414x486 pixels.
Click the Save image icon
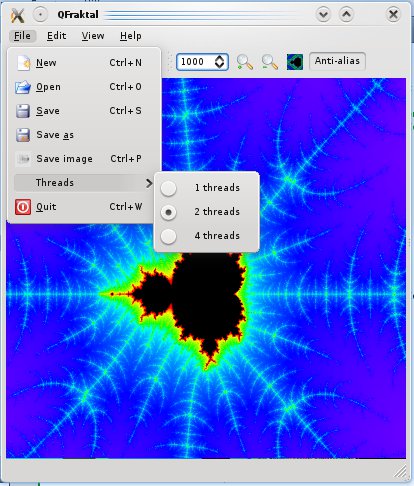click(x=23, y=159)
